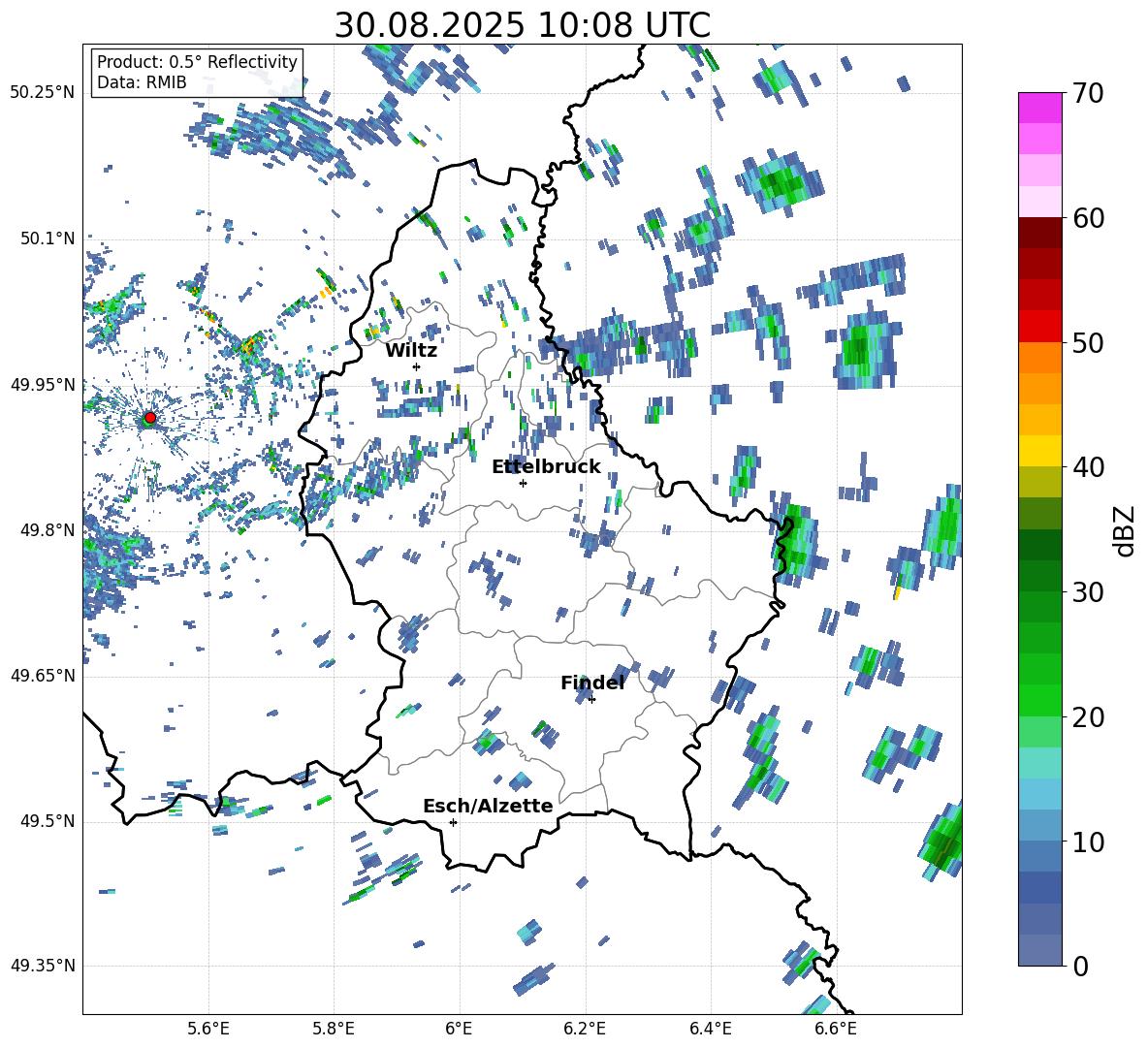
Task: Click the Ettelbruck city label
Action: (x=546, y=467)
